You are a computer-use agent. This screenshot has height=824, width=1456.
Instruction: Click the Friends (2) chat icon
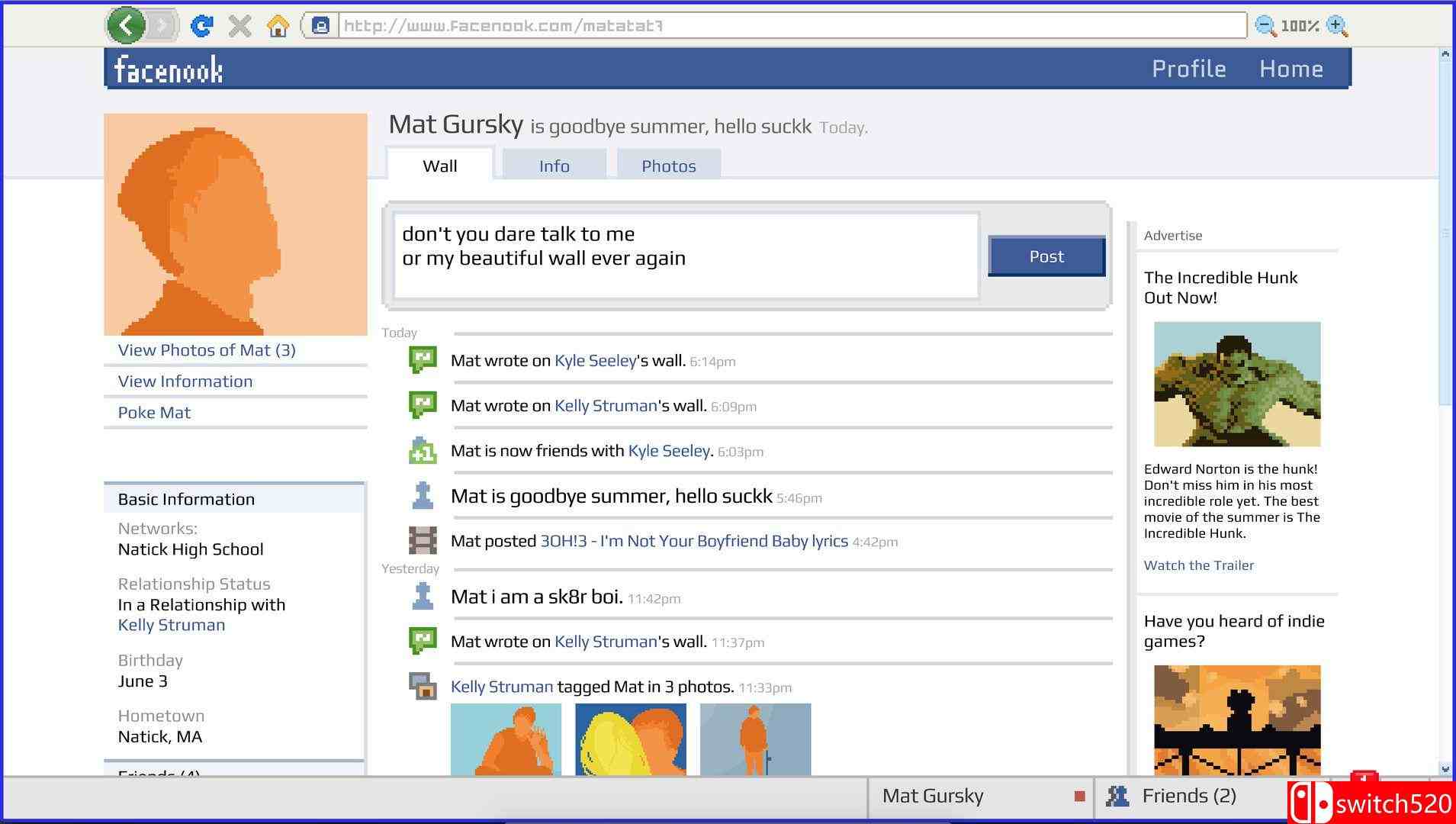click(x=1117, y=796)
